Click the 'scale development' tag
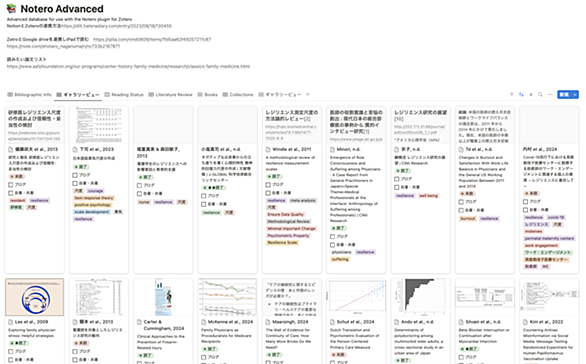The width and height of the screenshot is (586, 364). pyautogui.click(x=92, y=212)
